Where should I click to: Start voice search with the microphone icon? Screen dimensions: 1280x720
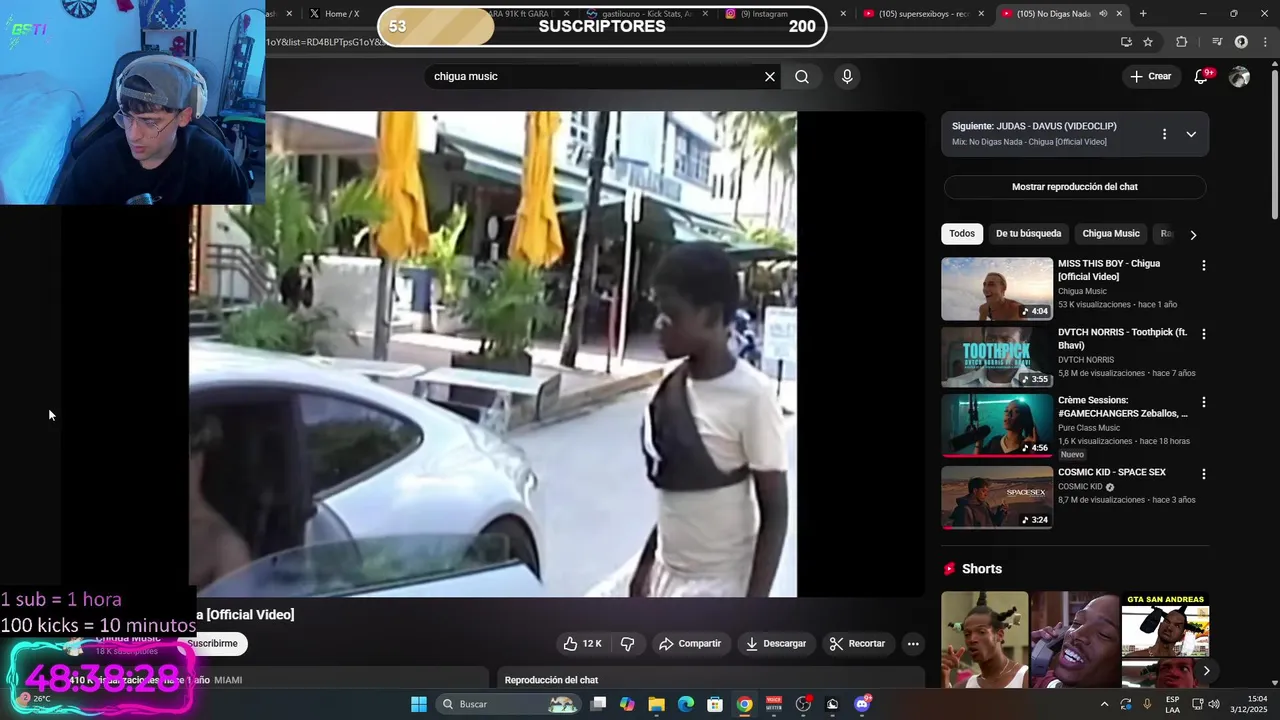pos(847,77)
